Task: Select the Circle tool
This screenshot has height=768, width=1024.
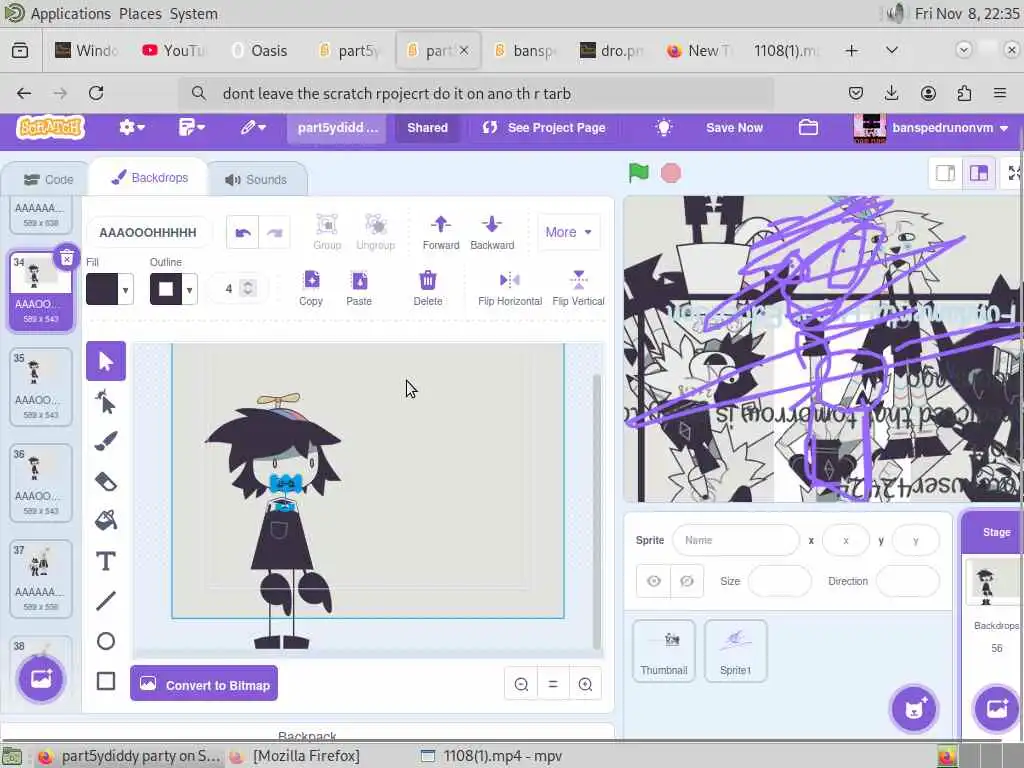Action: [106, 641]
